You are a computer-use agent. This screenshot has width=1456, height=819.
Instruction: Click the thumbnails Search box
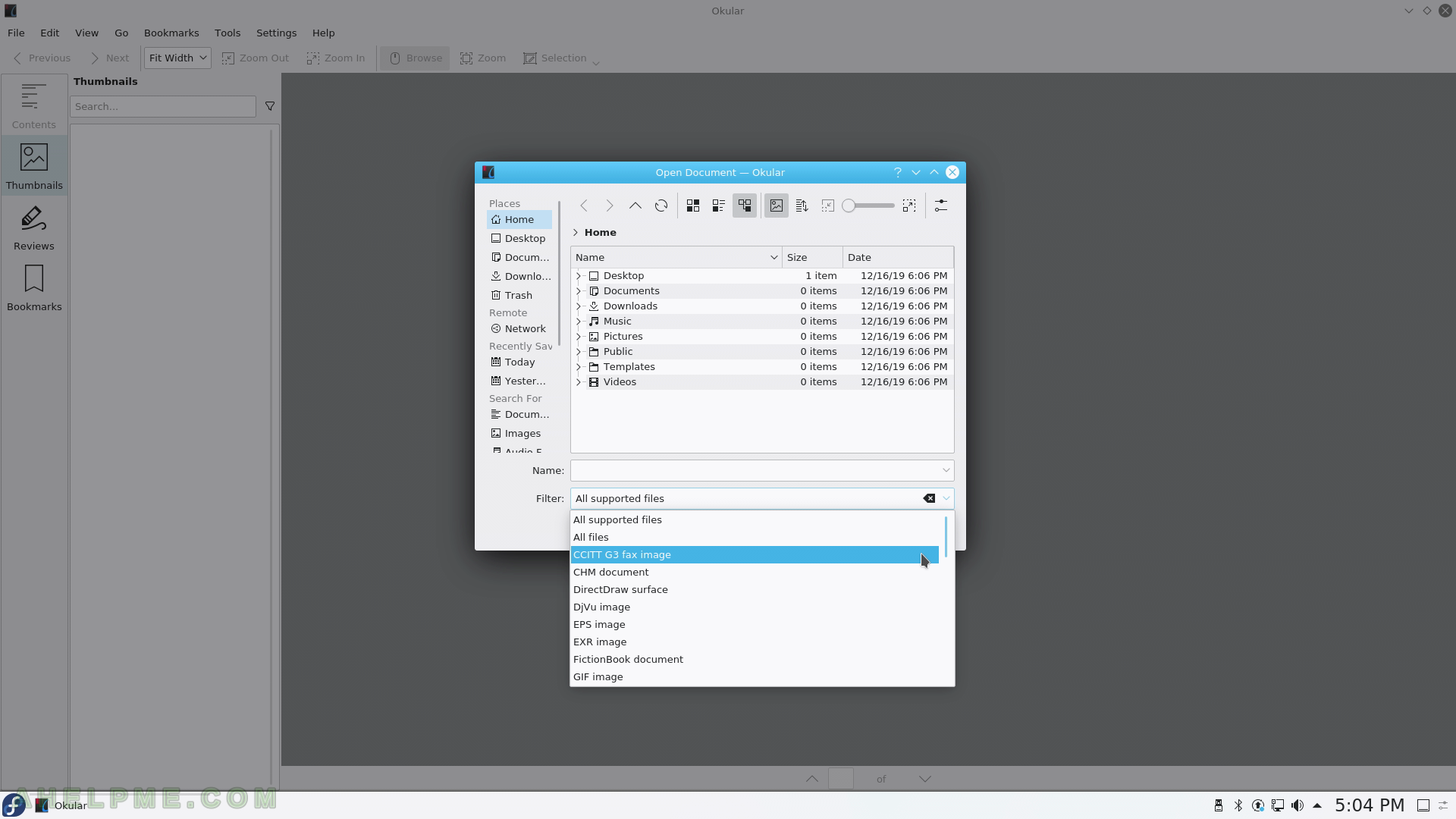pos(163,106)
